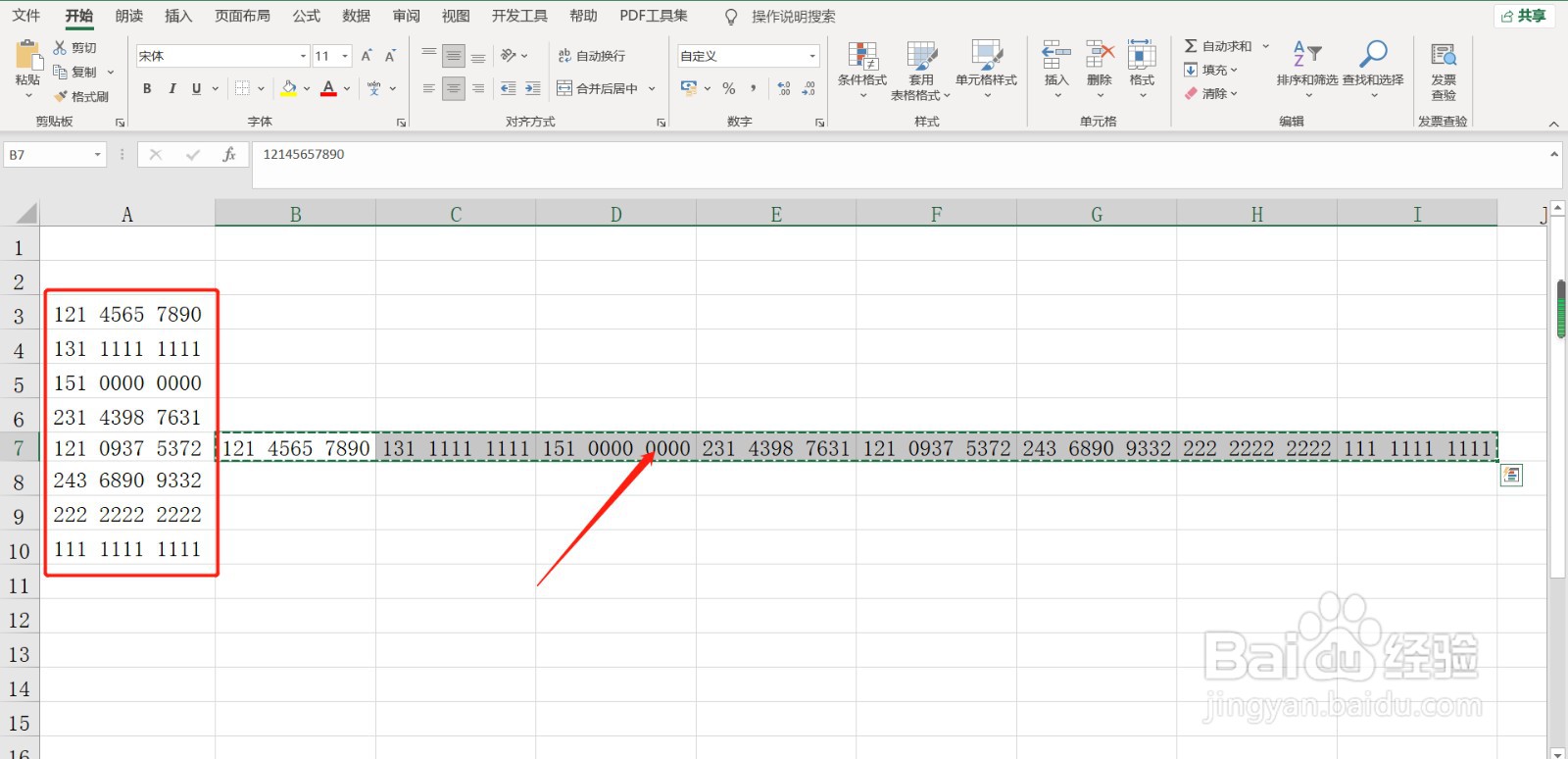Open Find and Select (查找和选择)
Screen dimensions: 1568x759
coord(1373,69)
